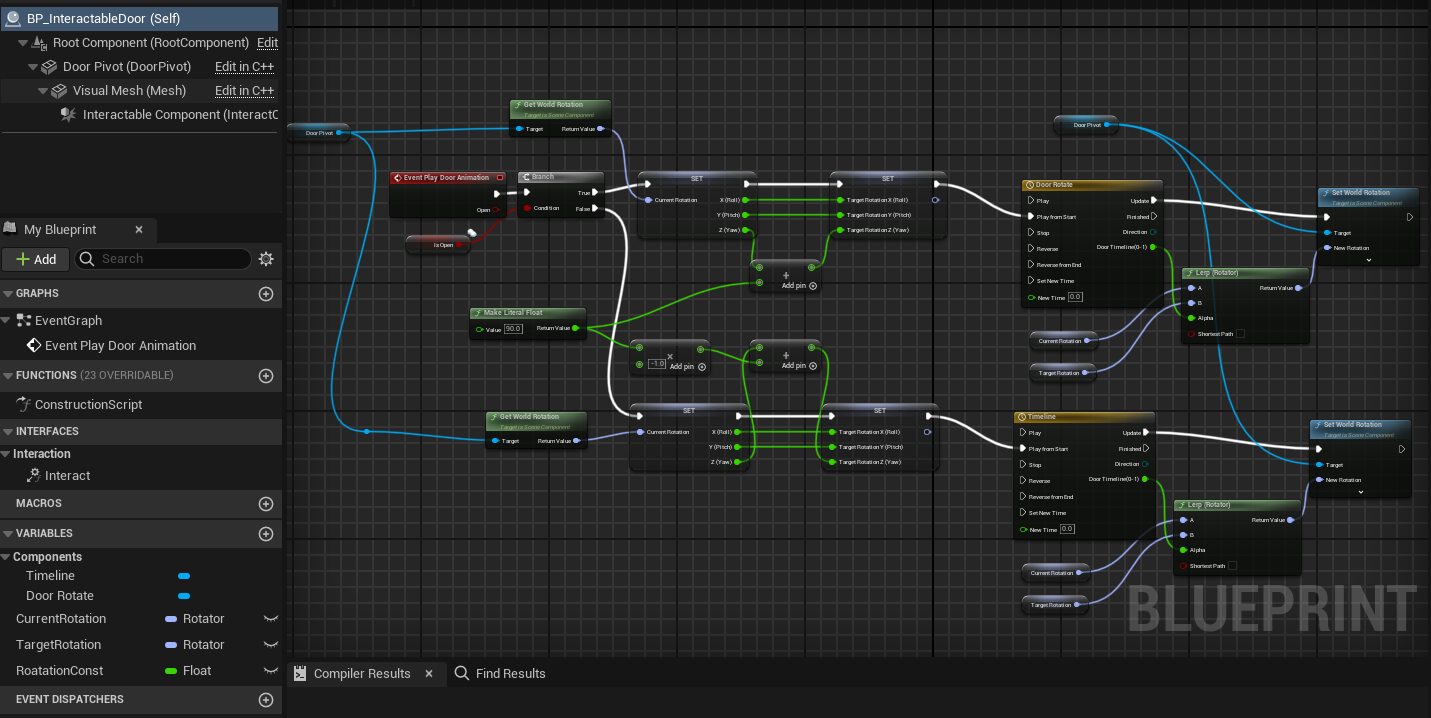Click the My Blueprint book icon
The height and width of the screenshot is (718, 1431).
point(10,230)
